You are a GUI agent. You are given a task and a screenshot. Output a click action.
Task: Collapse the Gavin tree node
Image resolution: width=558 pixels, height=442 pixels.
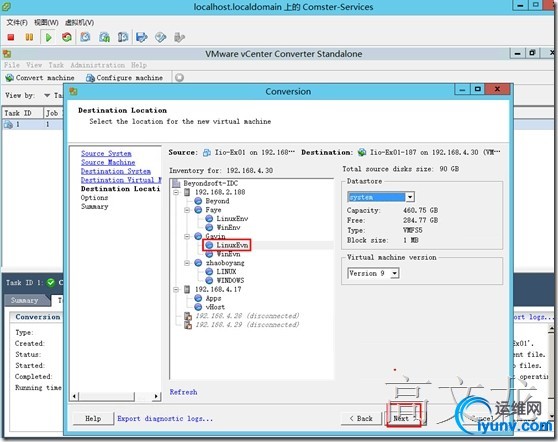[187, 236]
